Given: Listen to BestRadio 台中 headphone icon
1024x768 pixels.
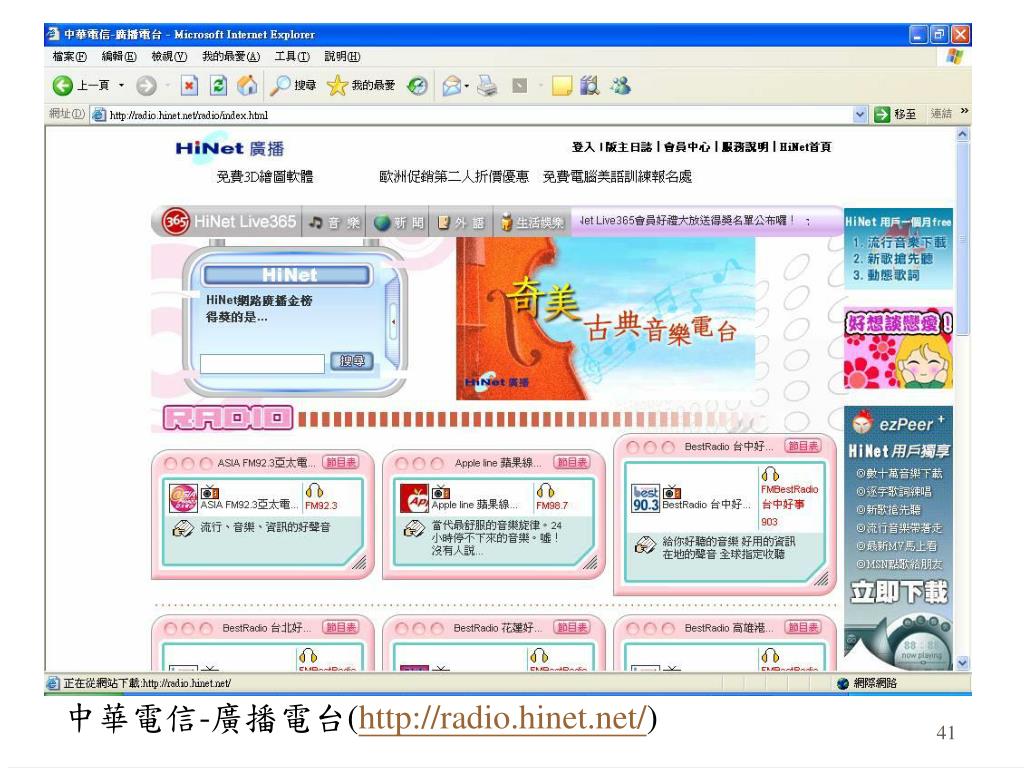Looking at the screenshot, I should pyautogui.click(x=771, y=474).
